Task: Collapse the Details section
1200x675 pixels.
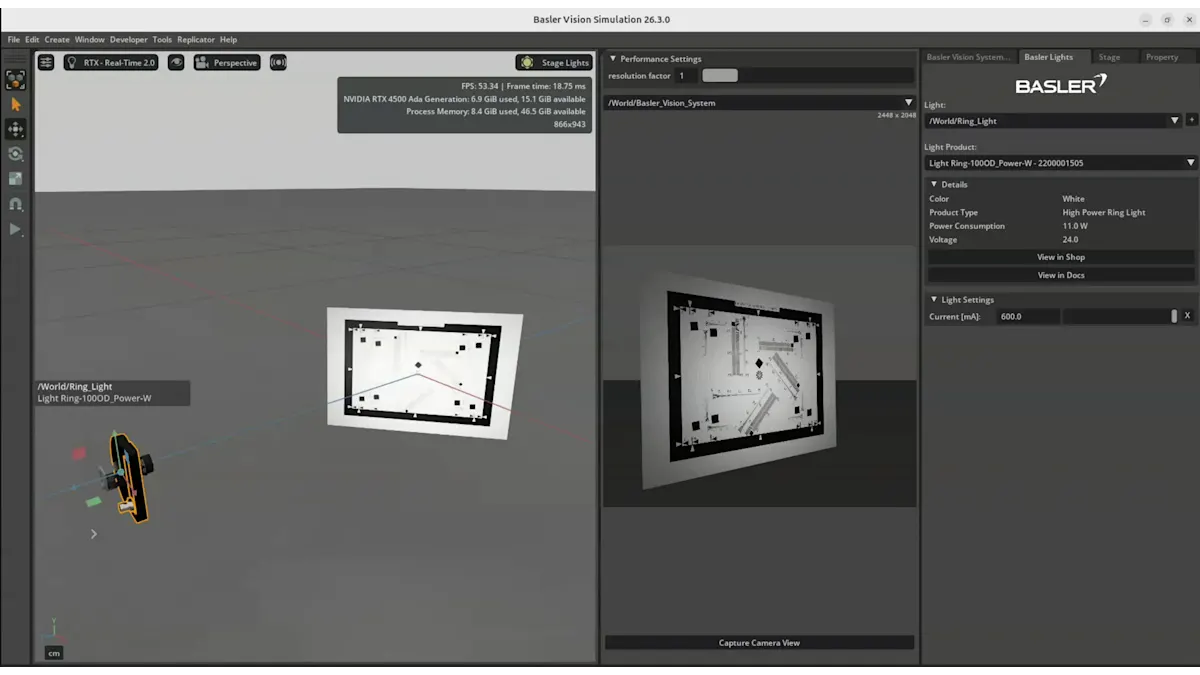Action: [934, 185]
